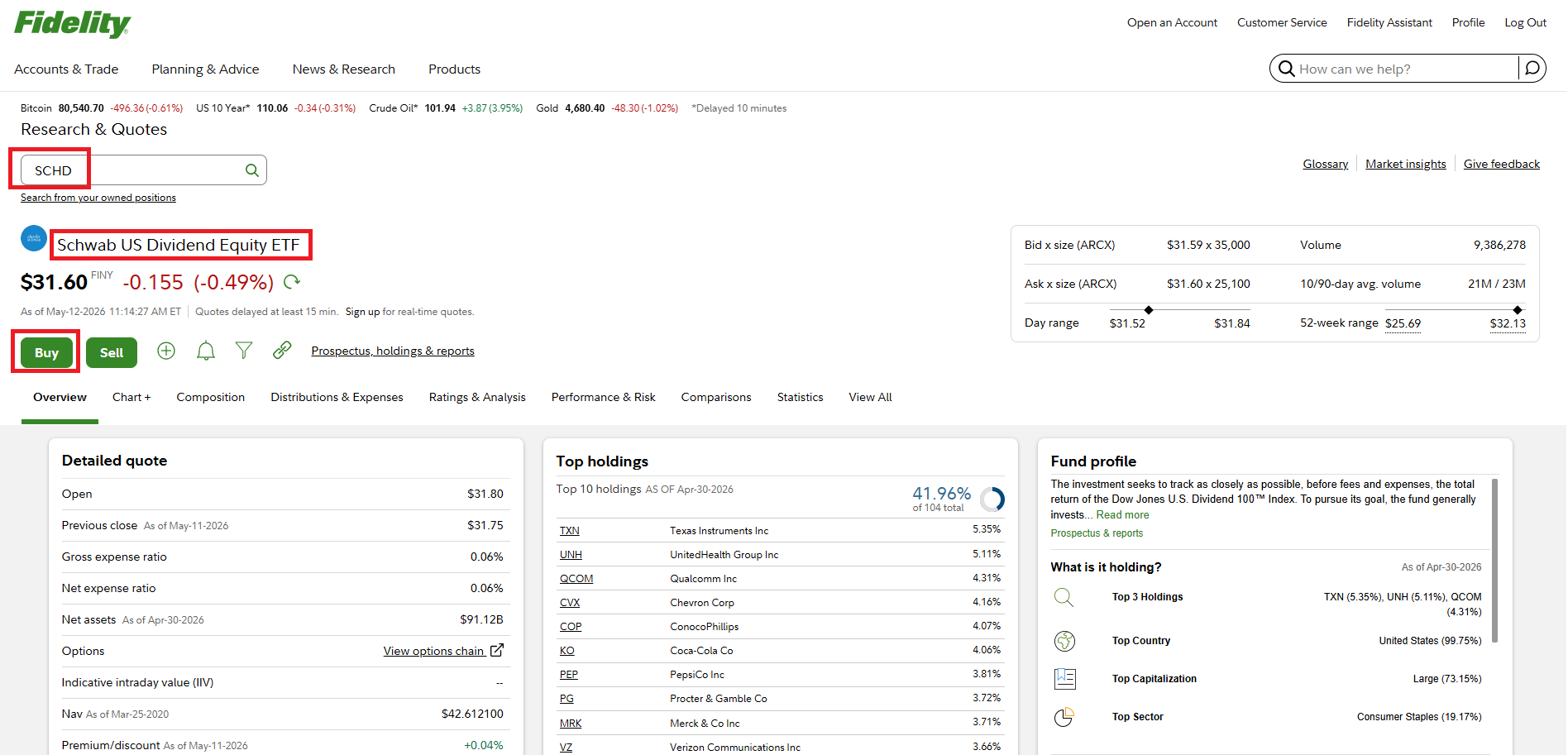
Task: Click the green Buy button
Action: pos(46,352)
